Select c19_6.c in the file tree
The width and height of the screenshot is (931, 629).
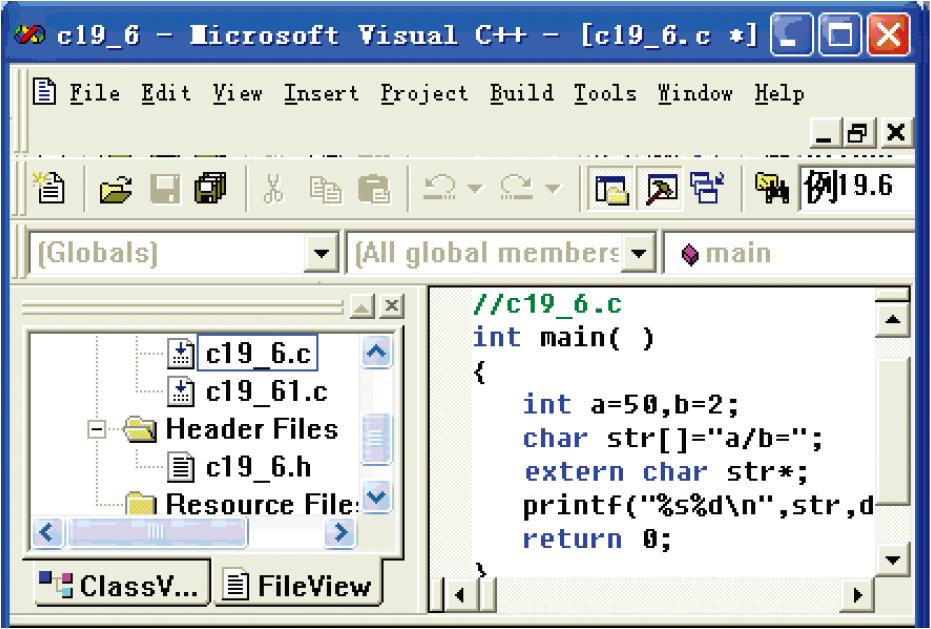(258, 354)
